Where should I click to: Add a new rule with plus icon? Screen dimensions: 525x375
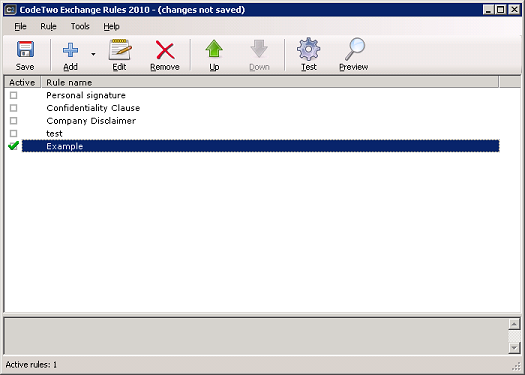(x=70, y=55)
